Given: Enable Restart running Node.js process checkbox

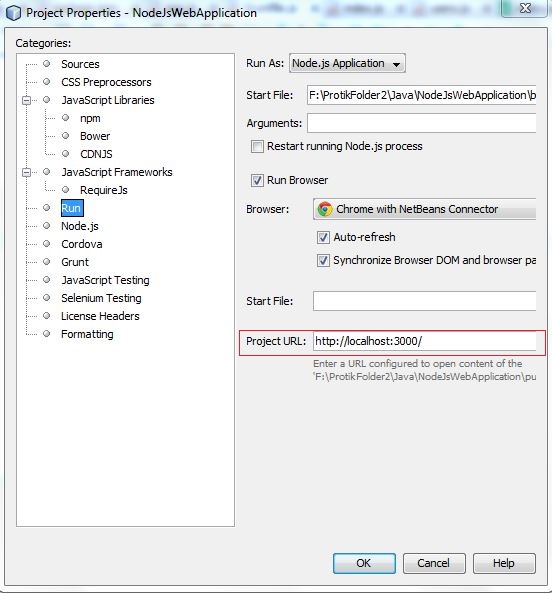Looking at the screenshot, I should point(257,146).
